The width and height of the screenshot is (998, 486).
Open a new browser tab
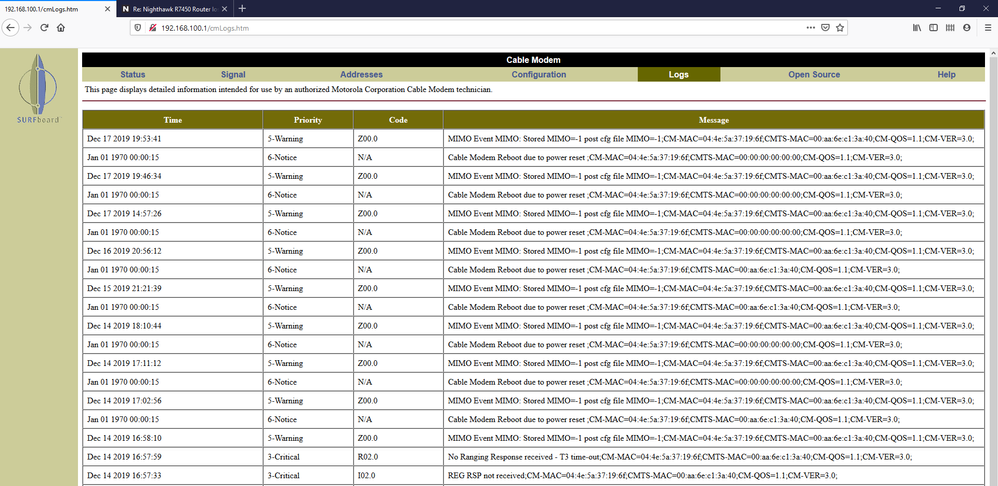click(242, 8)
